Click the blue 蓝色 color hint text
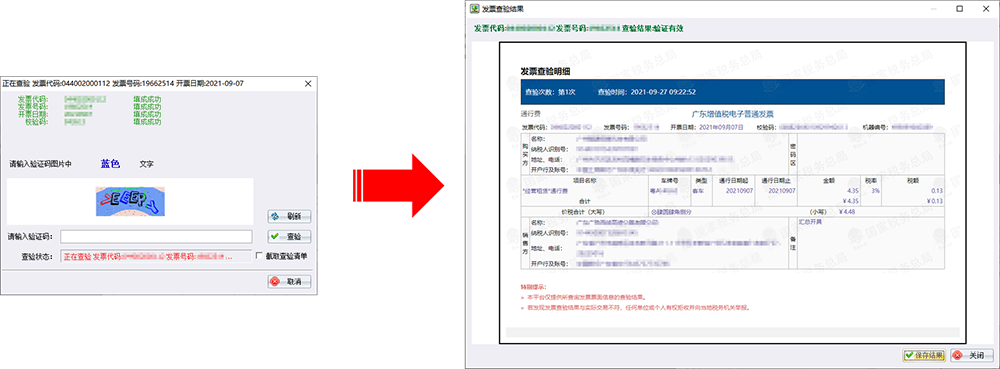 point(110,164)
